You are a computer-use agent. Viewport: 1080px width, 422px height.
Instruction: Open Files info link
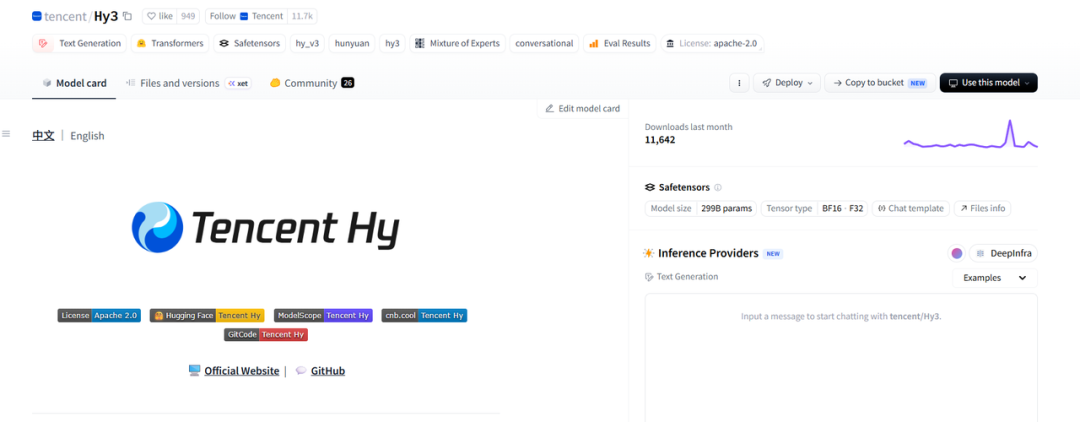982,208
